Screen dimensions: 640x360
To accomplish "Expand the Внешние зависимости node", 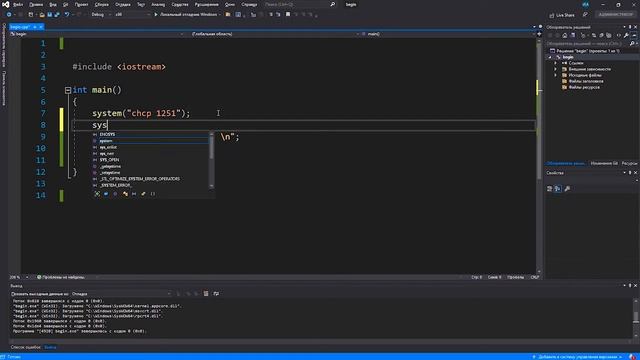I will [556, 69].
